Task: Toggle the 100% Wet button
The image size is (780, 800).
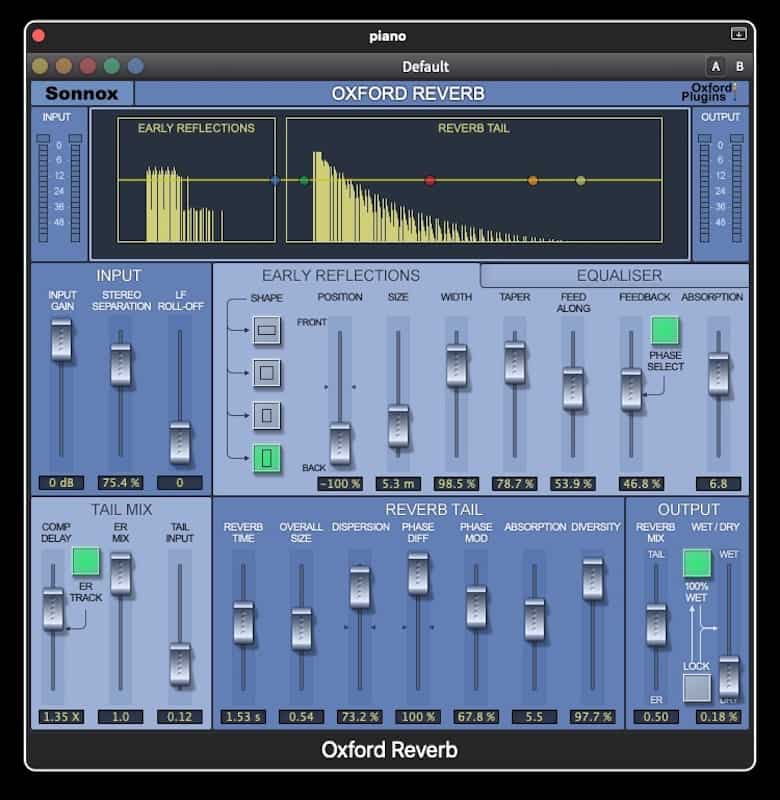Action: click(697, 563)
